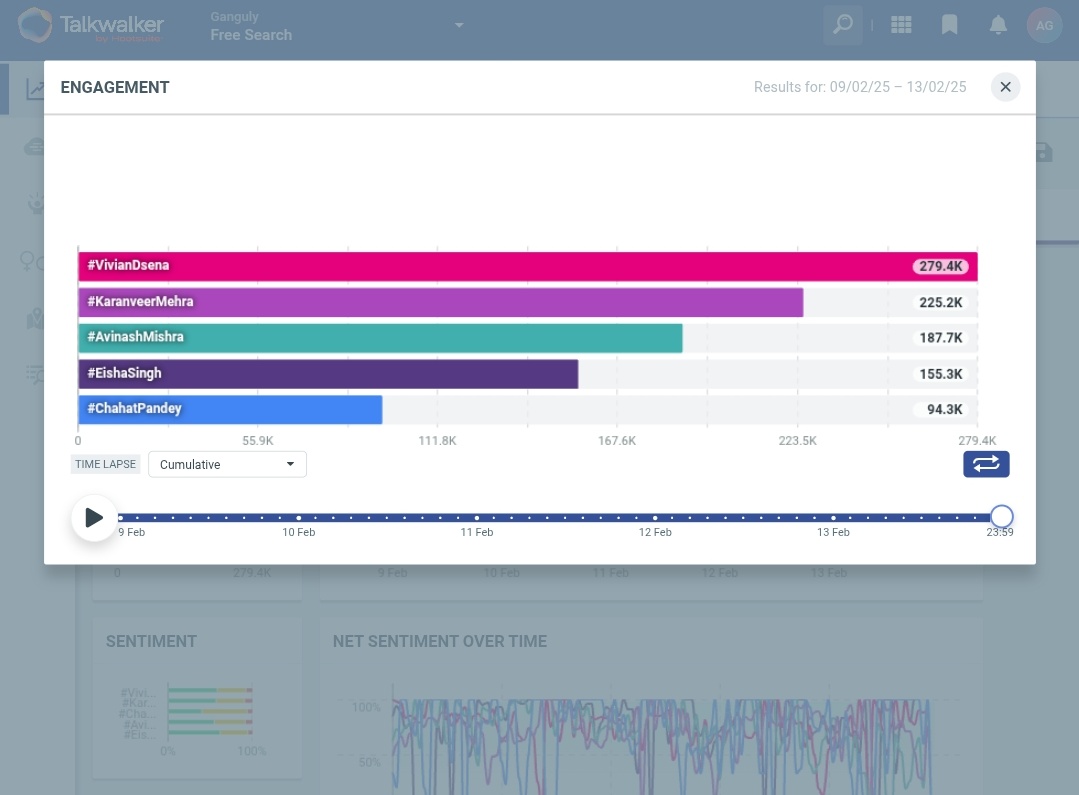Open the Cumulative time lapse dropdown
This screenshot has height=795, width=1079.
tap(227, 465)
